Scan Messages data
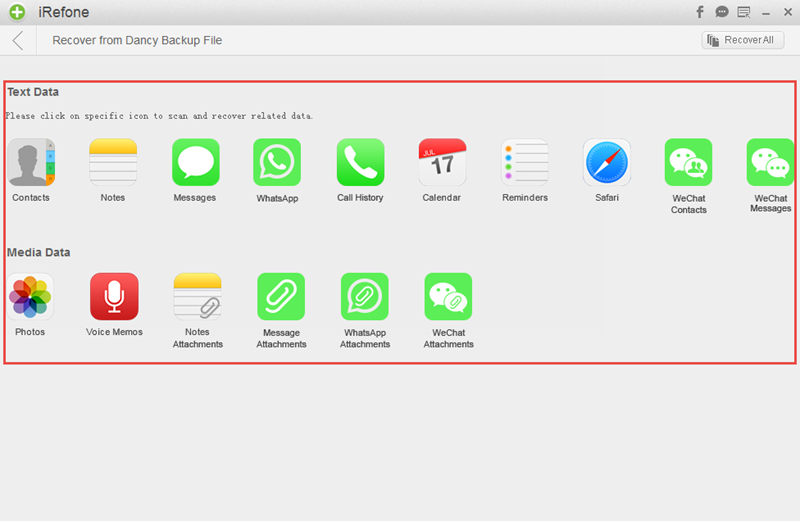The width and height of the screenshot is (800, 521). pos(195,162)
